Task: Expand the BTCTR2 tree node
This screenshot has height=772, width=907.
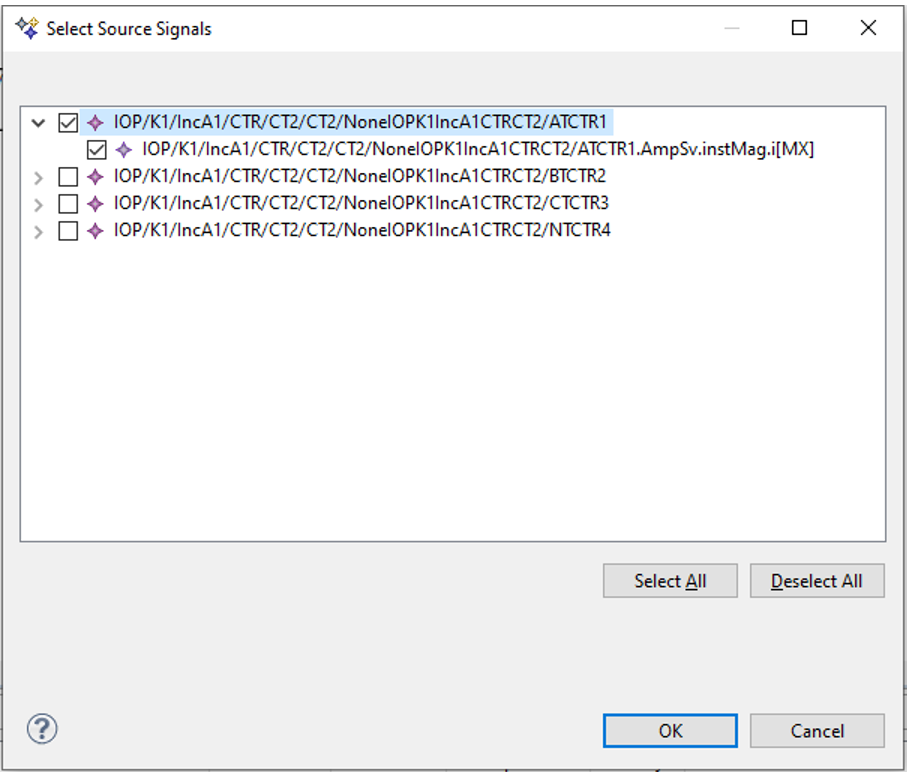Action: click(39, 178)
